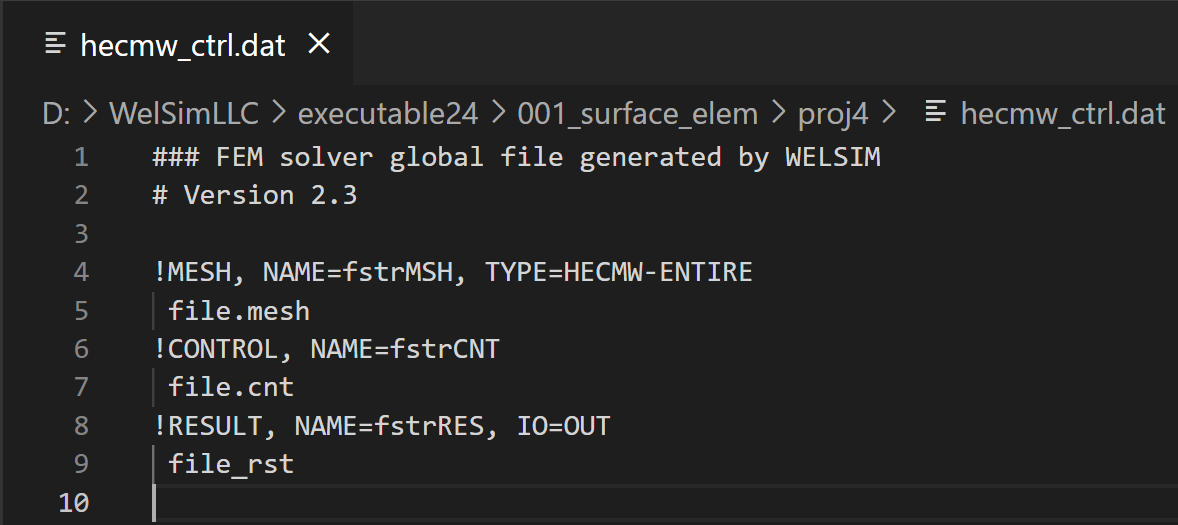The width and height of the screenshot is (1178, 525).
Task: Select the hecmw_ctrl.dat tab title
Action: pyautogui.click(x=183, y=45)
